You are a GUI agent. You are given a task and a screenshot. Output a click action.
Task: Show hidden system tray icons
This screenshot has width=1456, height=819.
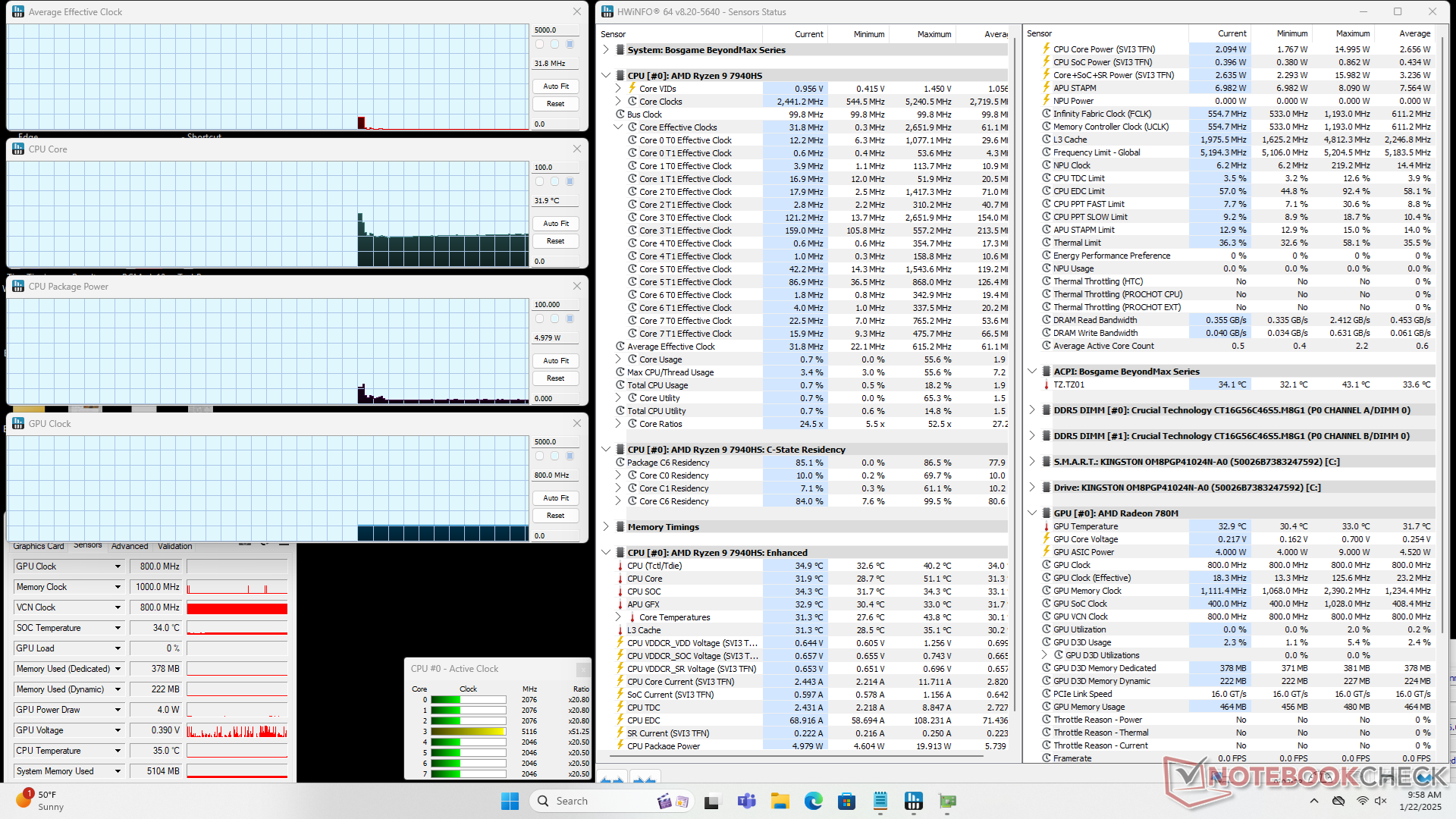1314,801
